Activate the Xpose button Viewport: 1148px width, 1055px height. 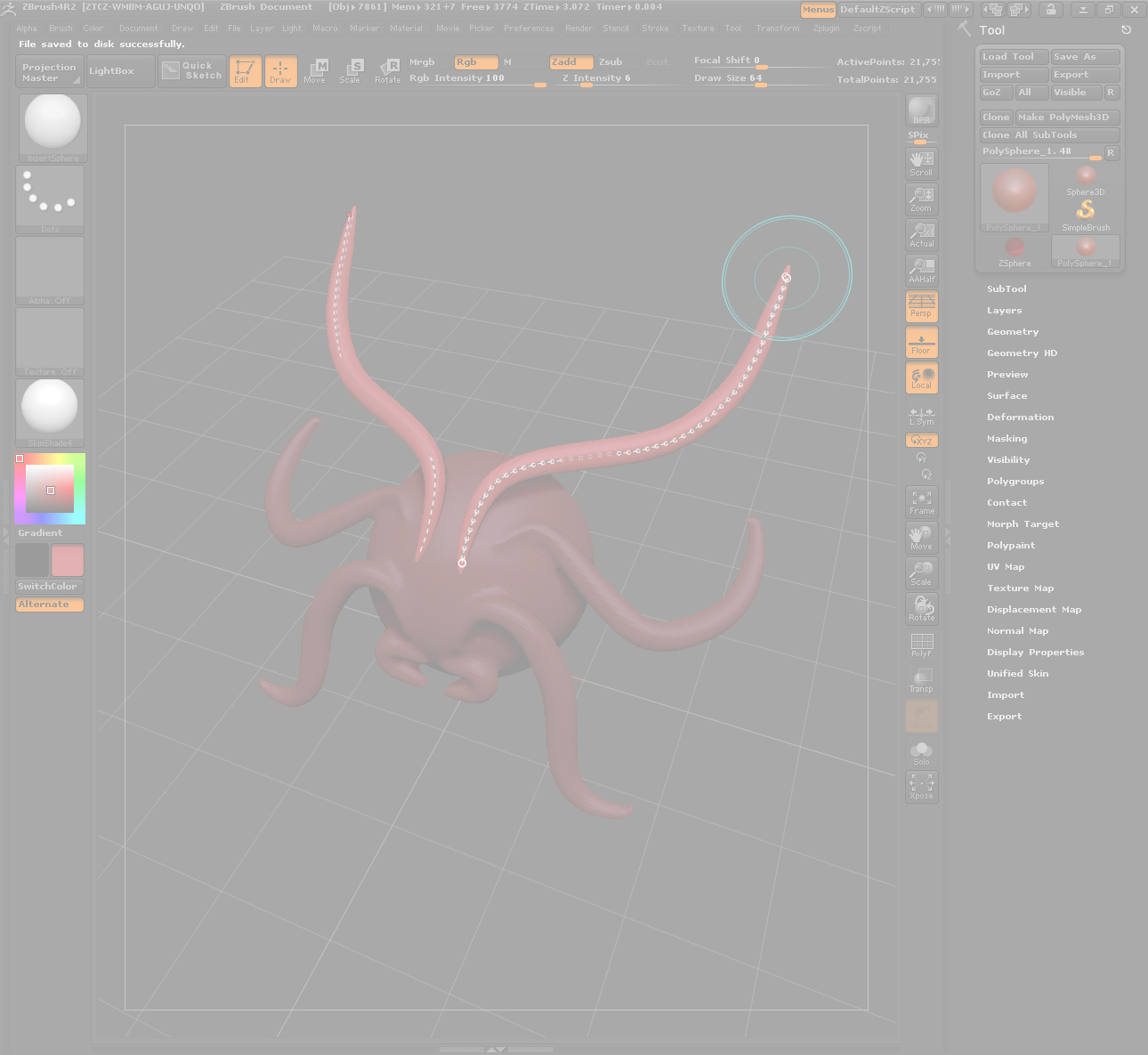[922, 787]
